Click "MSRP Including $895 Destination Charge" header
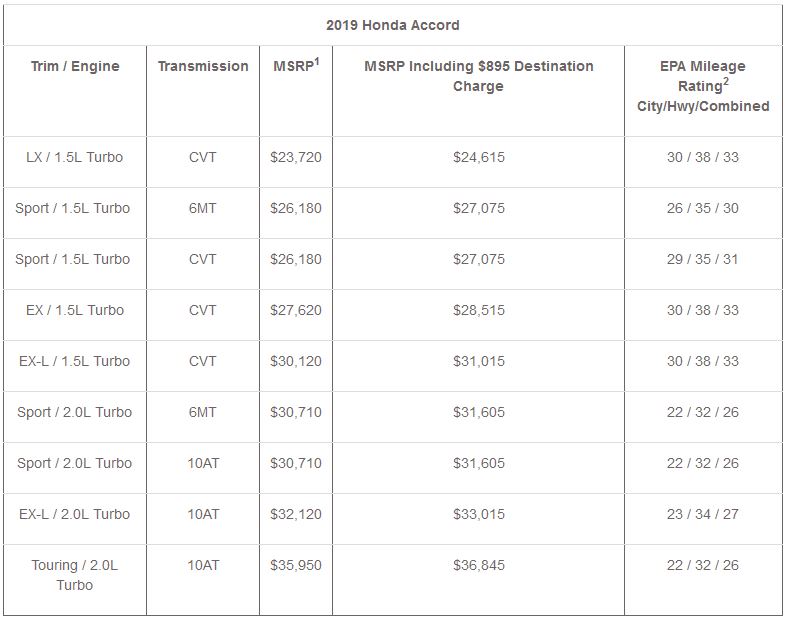The image size is (788, 619). point(478,76)
